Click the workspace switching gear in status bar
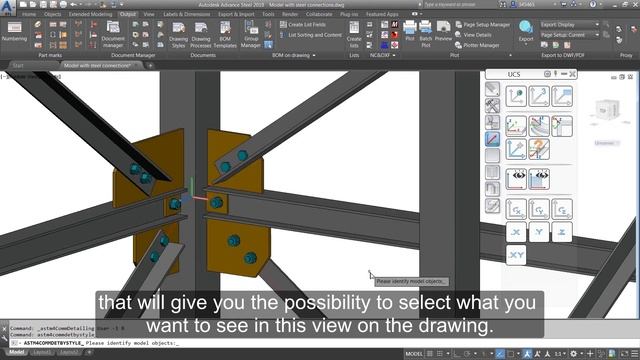Image resolution: width=640 pixels, height=360 pixels. (x=573, y=353)
